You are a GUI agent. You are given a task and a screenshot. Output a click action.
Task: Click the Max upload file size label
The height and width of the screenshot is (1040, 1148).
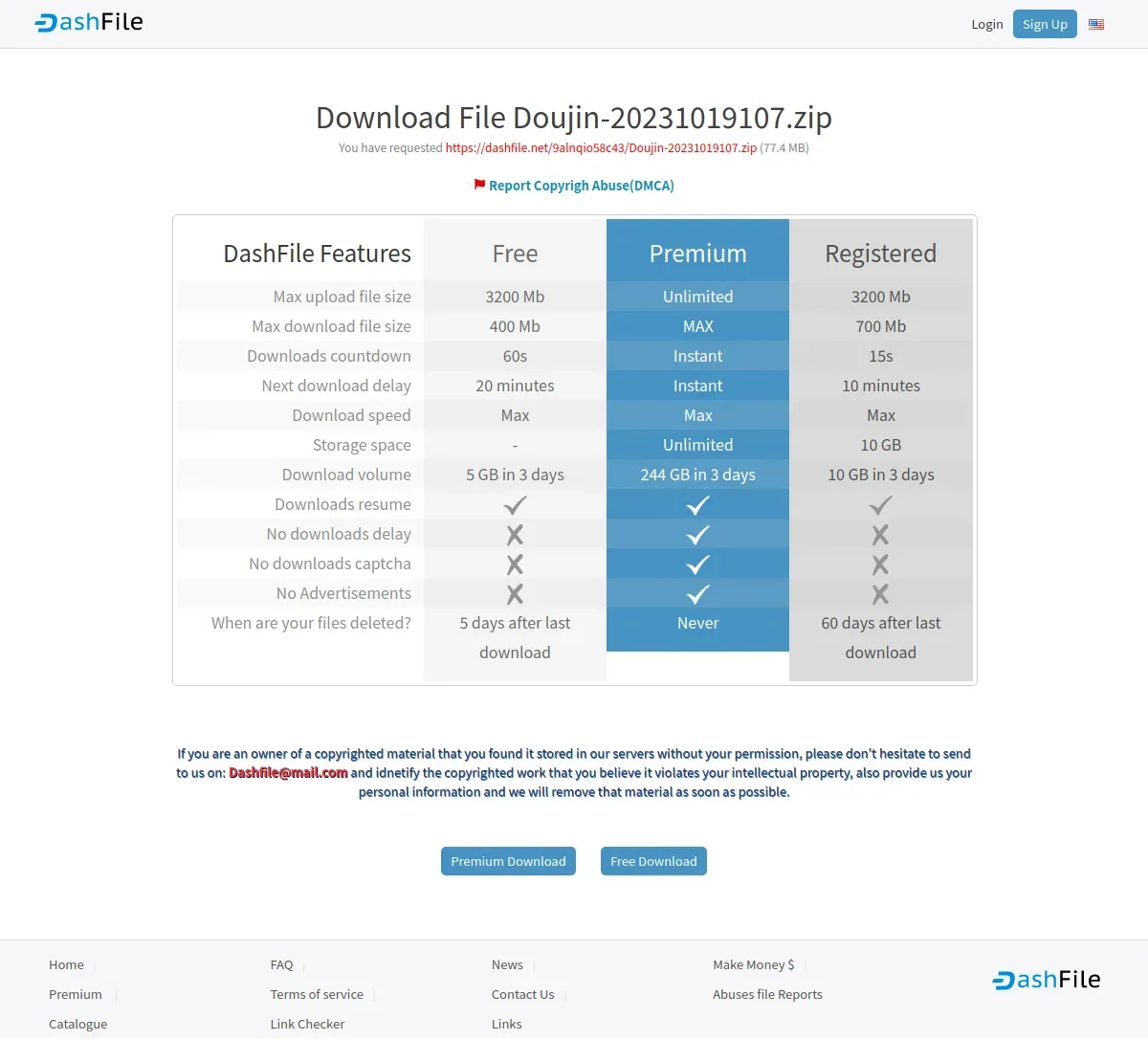tap(342, 297)
